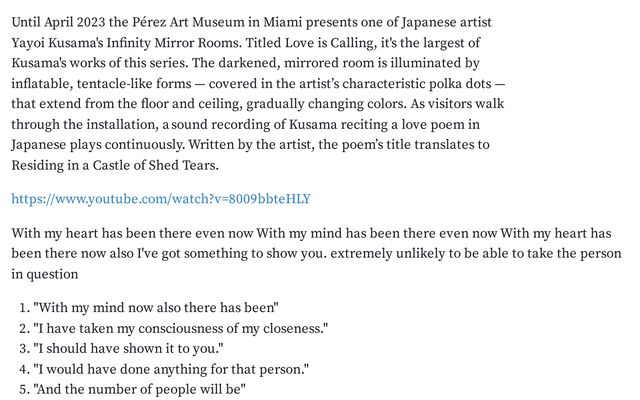Open the YouTube video link

click(x=161, y=198)
